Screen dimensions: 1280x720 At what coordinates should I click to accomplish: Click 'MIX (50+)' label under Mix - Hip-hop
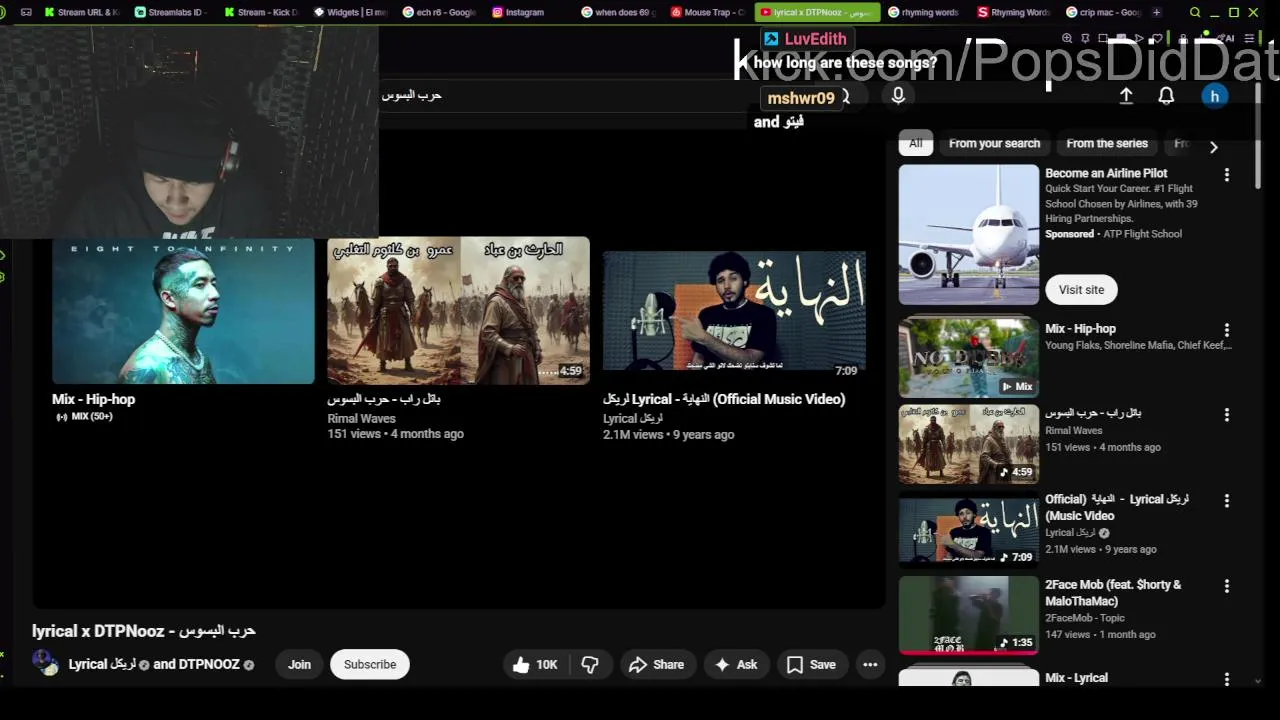(x=84, y=416)
